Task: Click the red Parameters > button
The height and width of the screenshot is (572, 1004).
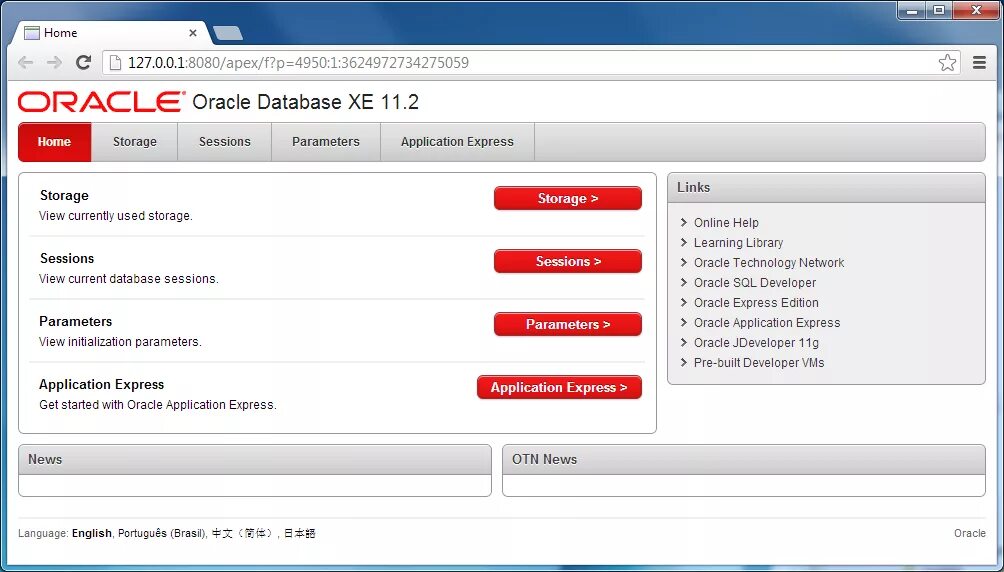Action: click(568, 324)
